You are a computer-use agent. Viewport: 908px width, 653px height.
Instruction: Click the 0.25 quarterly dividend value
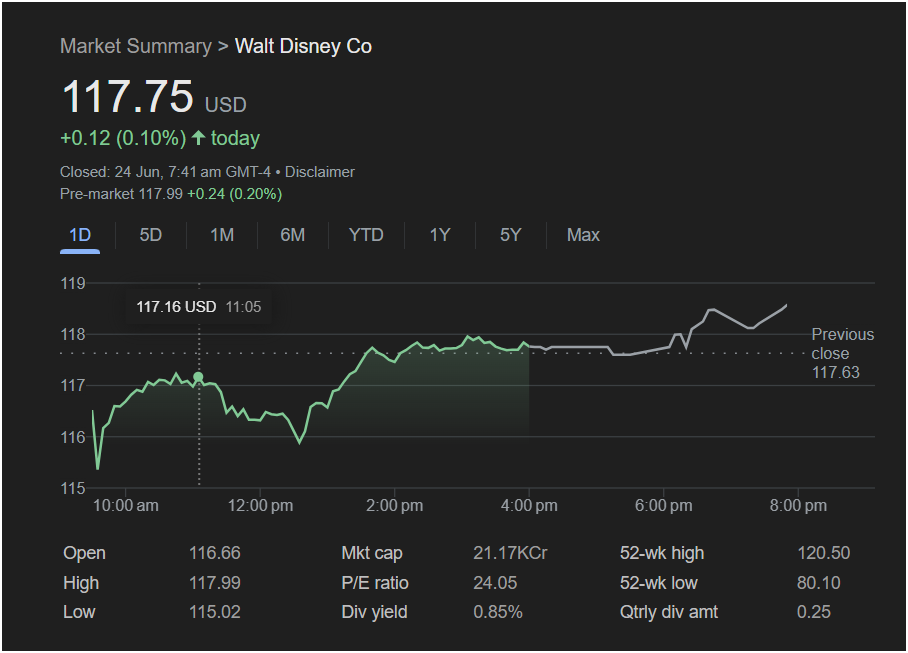[814, 612]
